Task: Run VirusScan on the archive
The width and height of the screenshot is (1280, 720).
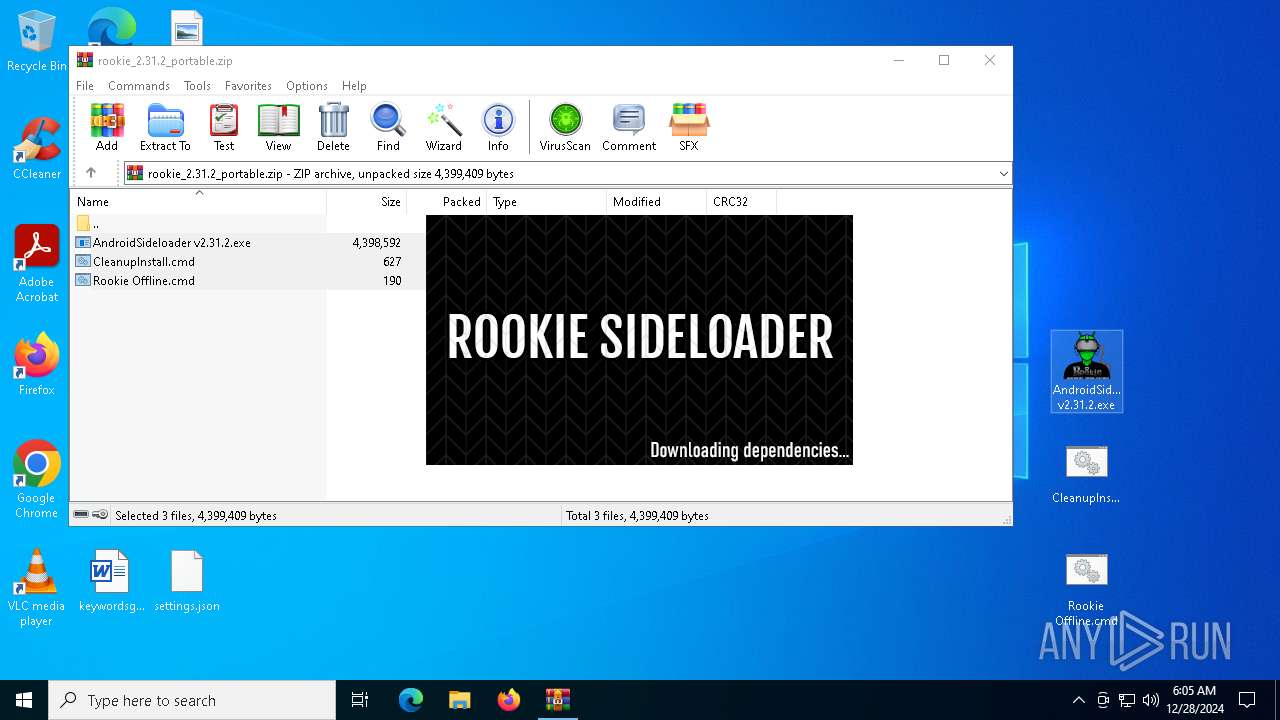Action: point(565,127)
